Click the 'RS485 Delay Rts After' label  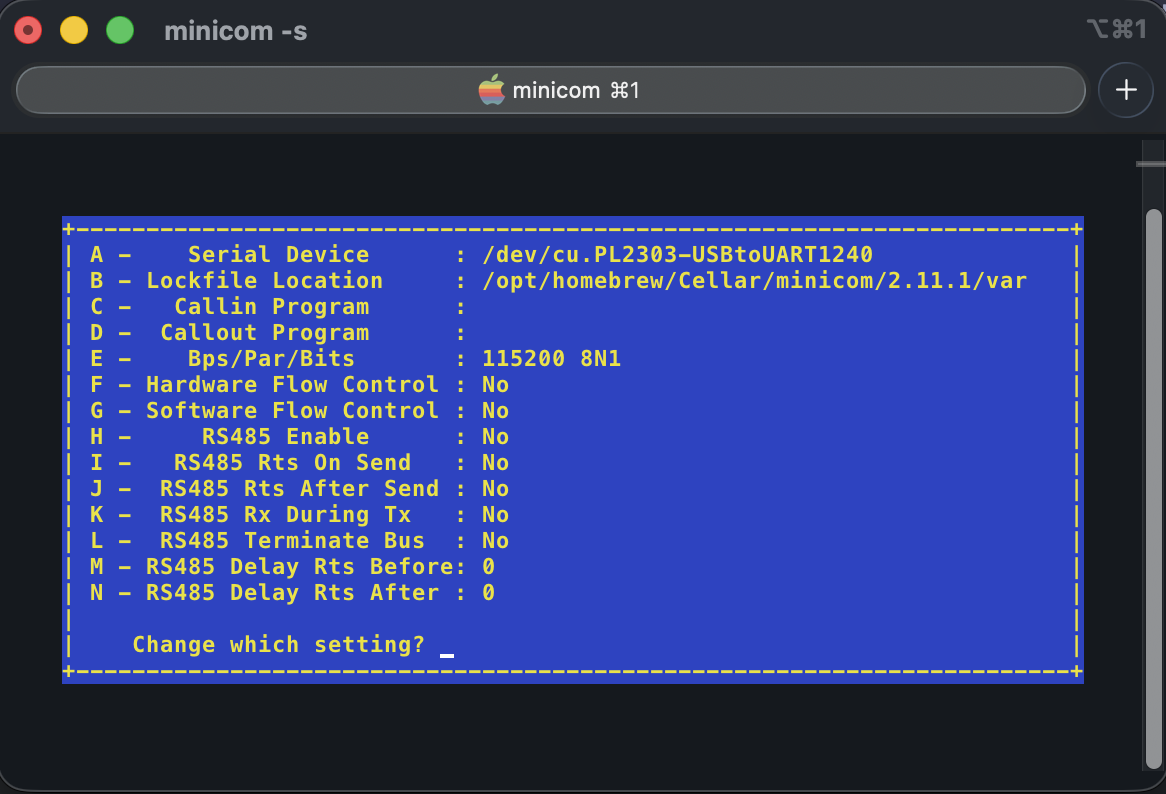tap(292, 593)
